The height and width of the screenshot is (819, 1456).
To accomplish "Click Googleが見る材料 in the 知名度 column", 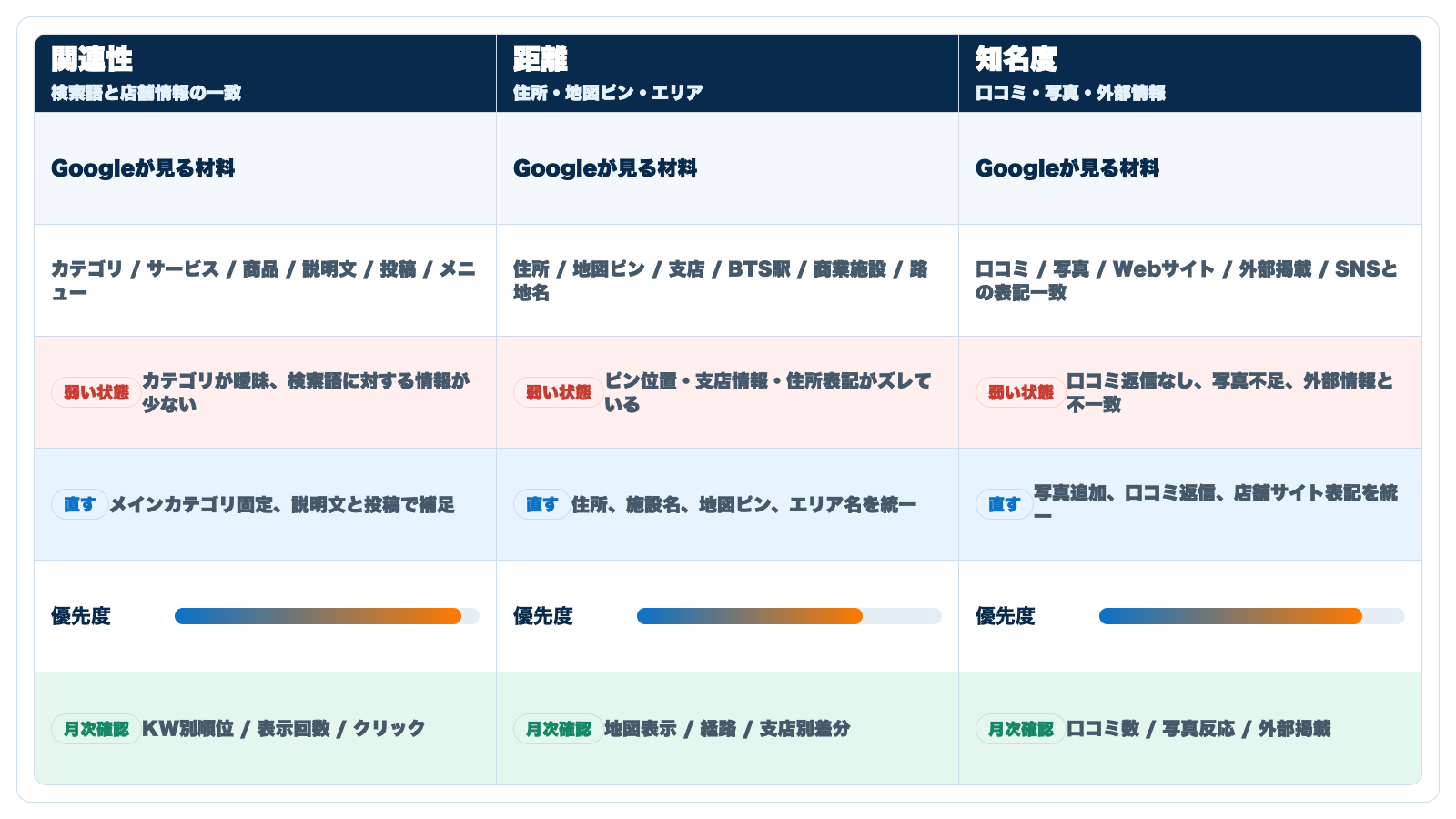I will click(x=1067, y=168).
